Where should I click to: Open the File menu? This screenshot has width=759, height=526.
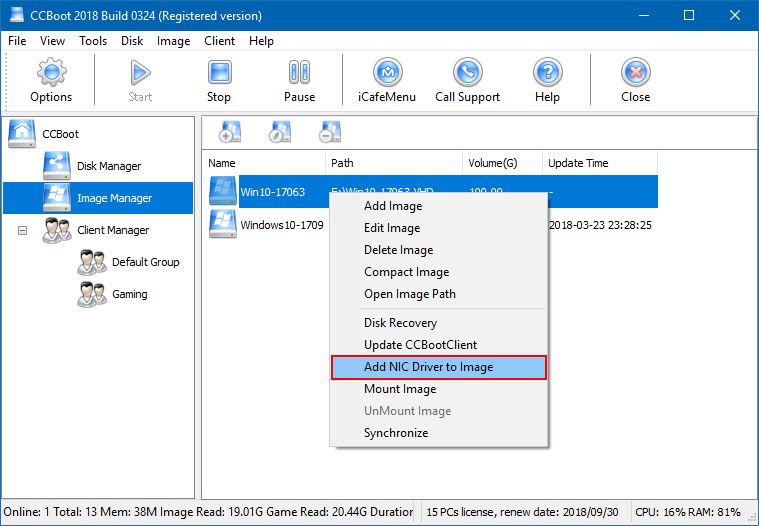pos(17,41)
